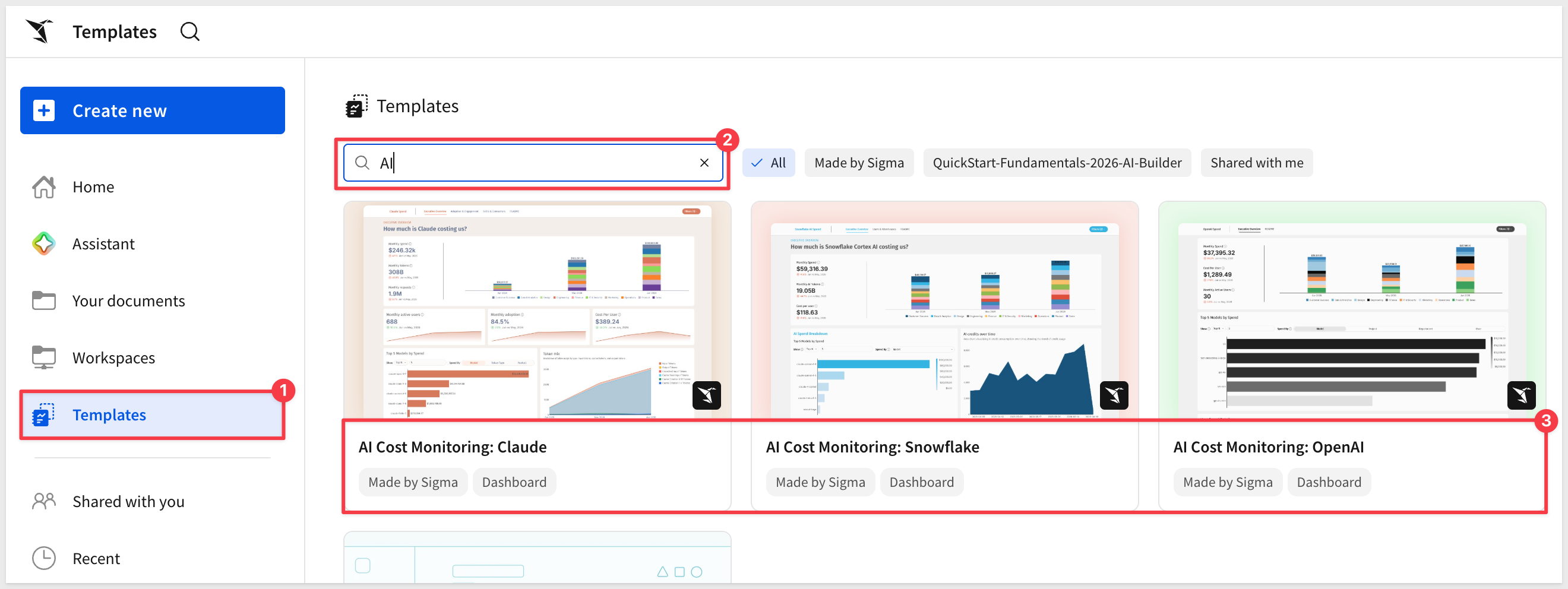1568x589 pixels.
Task: Filter by QuickStart-Fundamentals-2026-AI-Builder chip
Action: point(1057,163)
